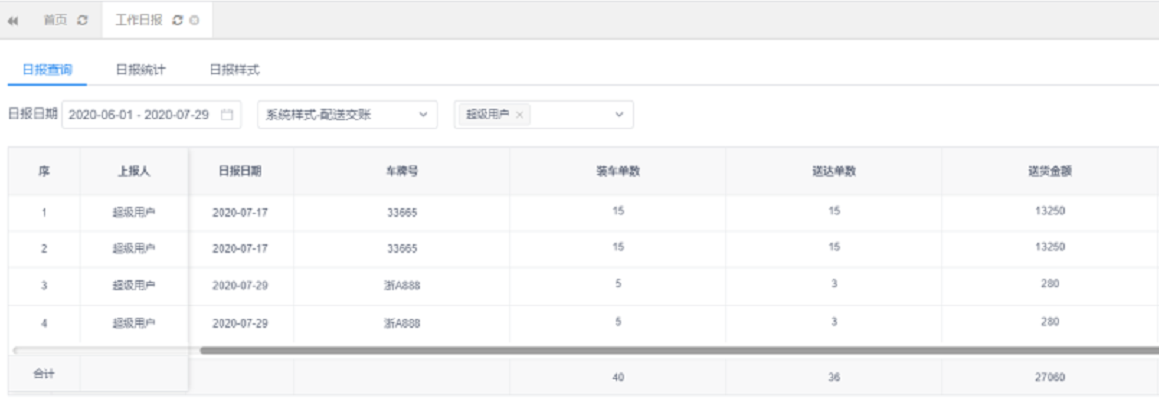Click the 装车单数 column header
The height and width of the screenshot is (398, 1159).
[618, 171]
